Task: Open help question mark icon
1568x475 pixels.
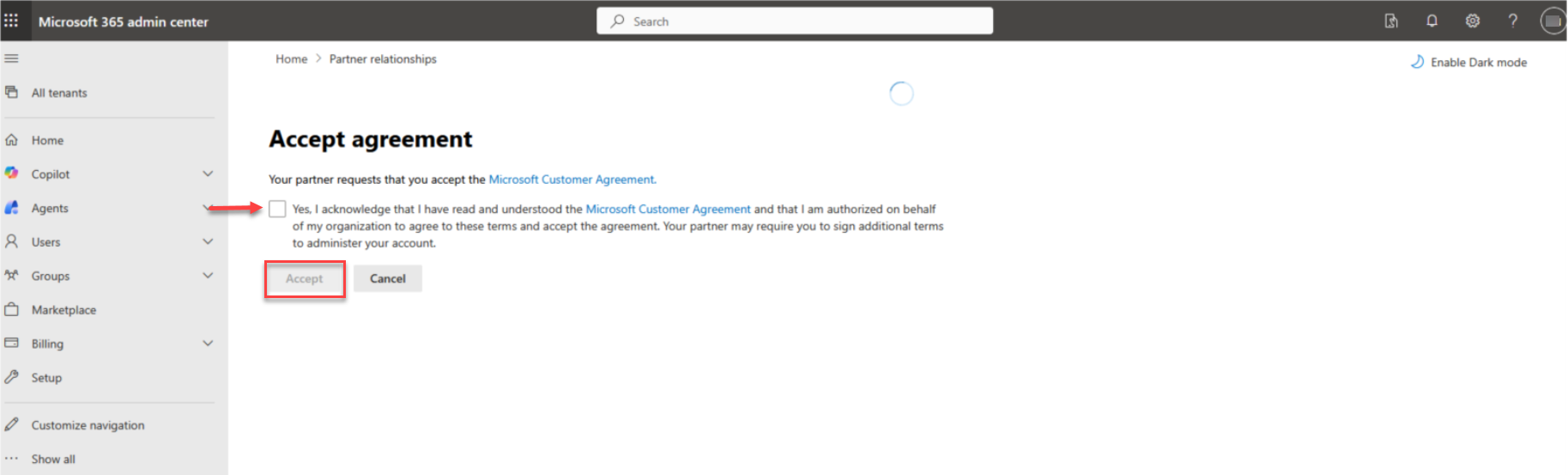Action: pos(1513,21)
